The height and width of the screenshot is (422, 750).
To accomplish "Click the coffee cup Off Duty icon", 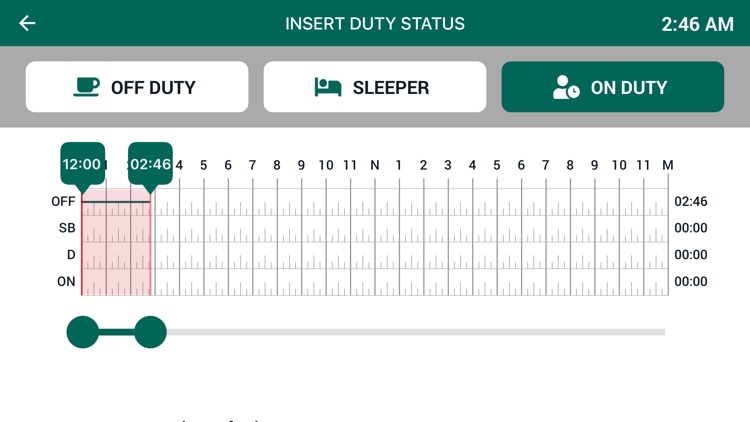I will point(87,87).
